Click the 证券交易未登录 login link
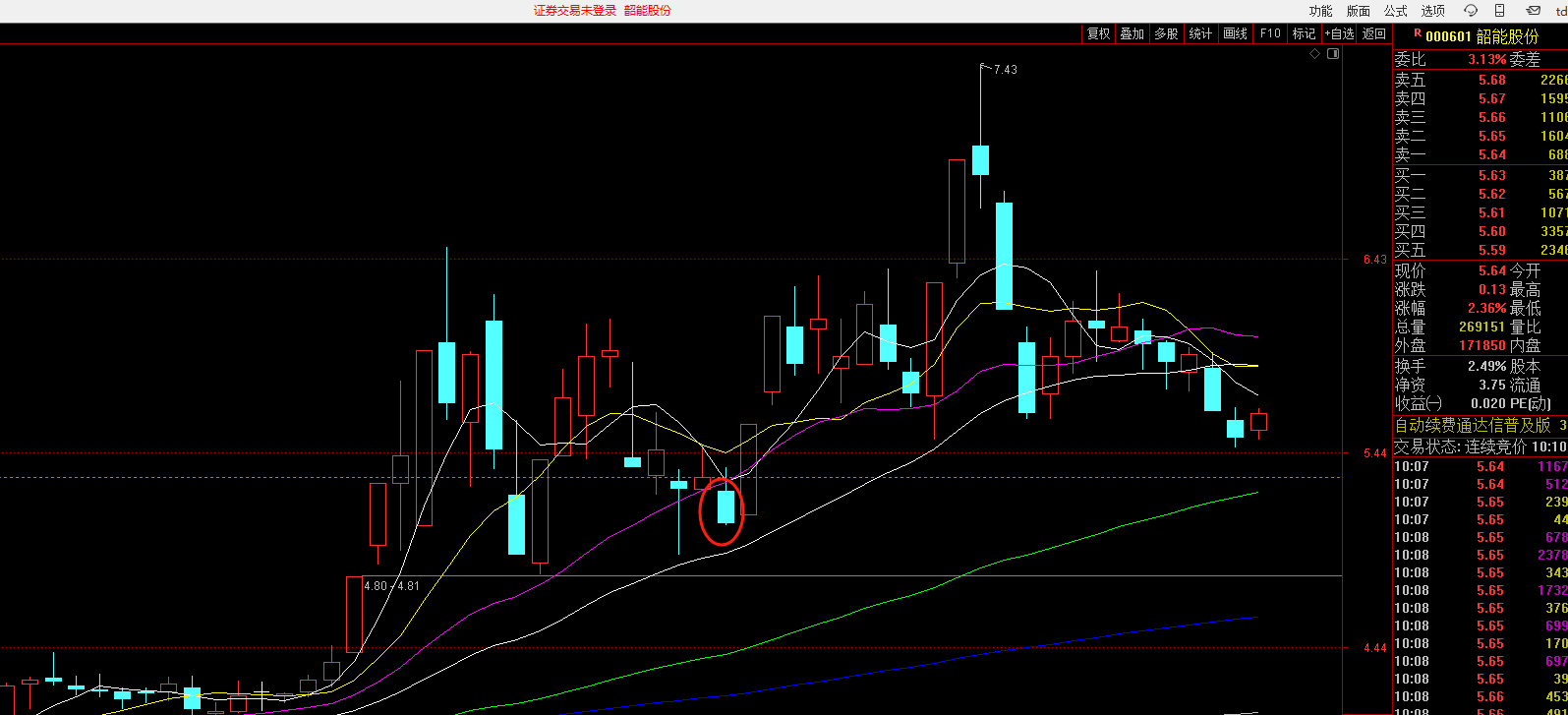 point(575,11)
